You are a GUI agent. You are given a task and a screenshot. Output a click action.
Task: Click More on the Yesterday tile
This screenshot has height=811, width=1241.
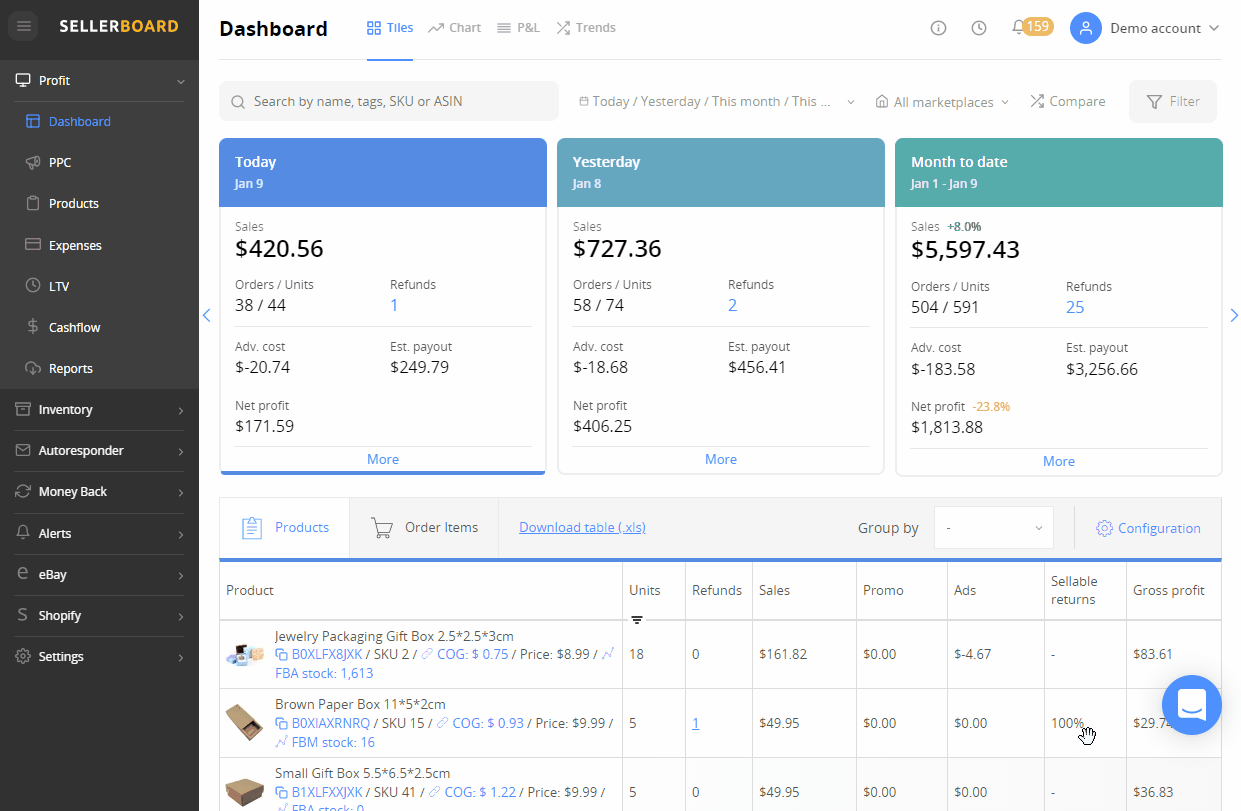(721, 459)
